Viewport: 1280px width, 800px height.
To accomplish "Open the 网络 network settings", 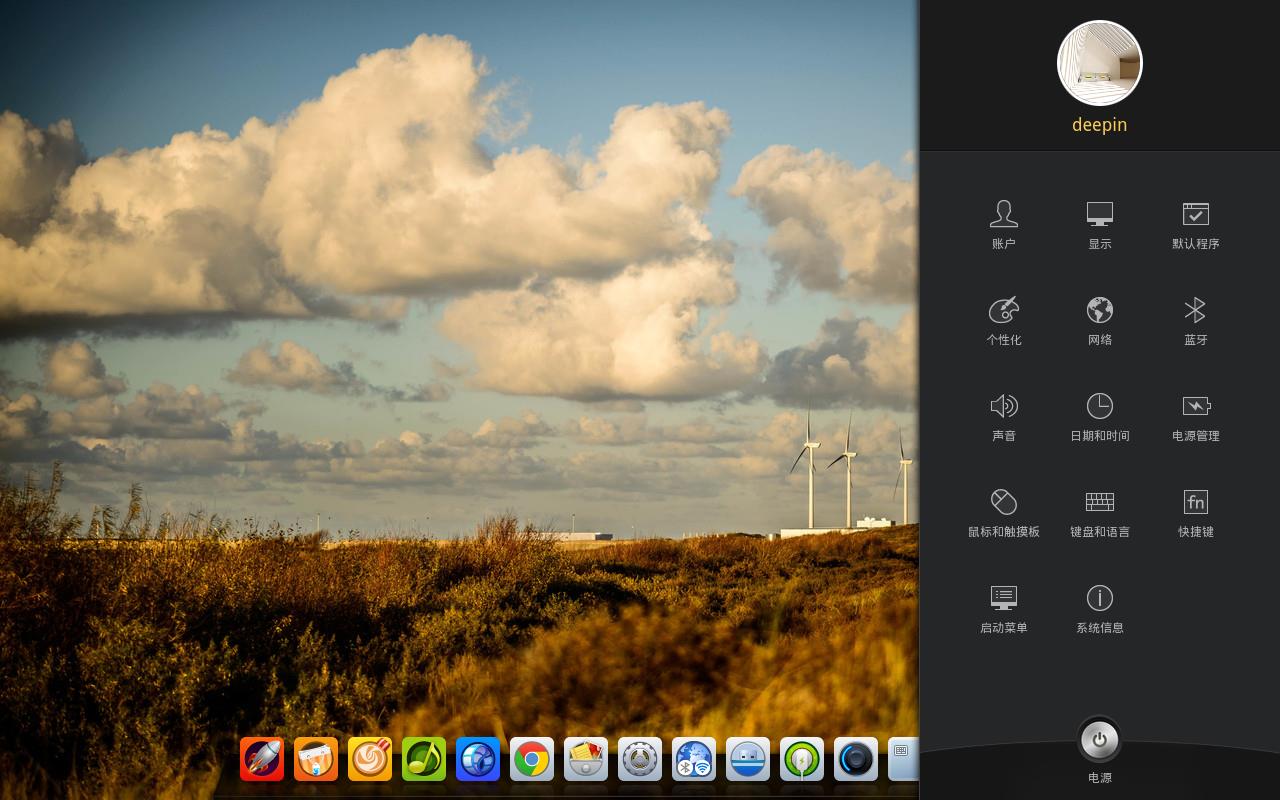I will pyautogui.click(x=1099, y=320).
